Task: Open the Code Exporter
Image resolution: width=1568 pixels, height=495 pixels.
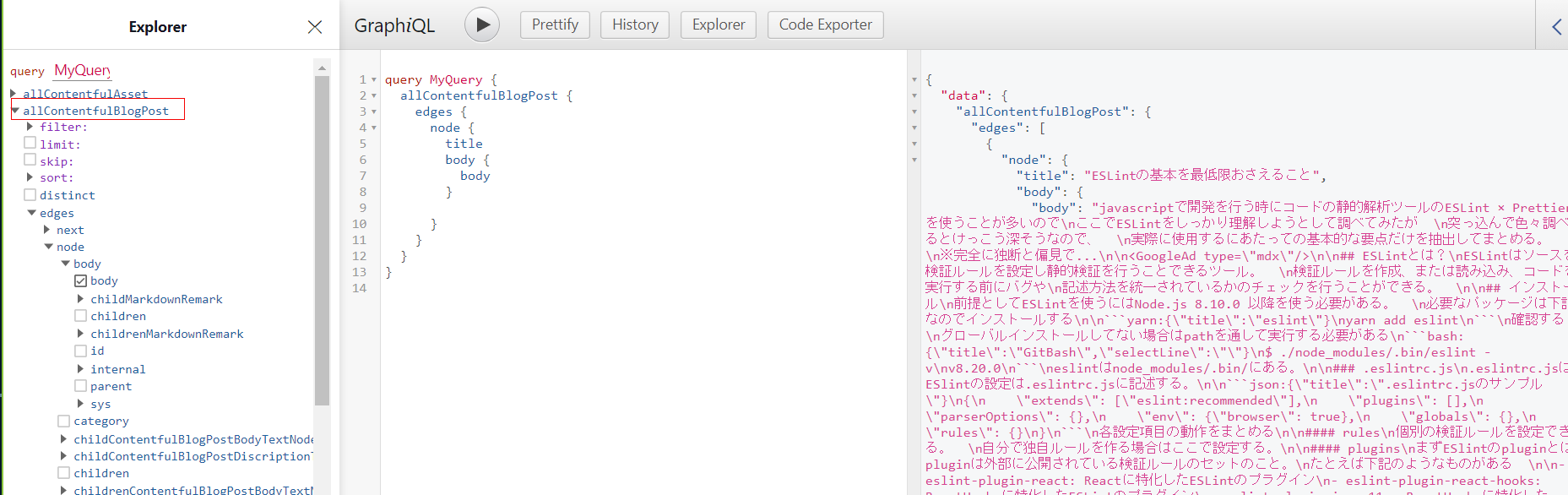Action: pos(826,24)
